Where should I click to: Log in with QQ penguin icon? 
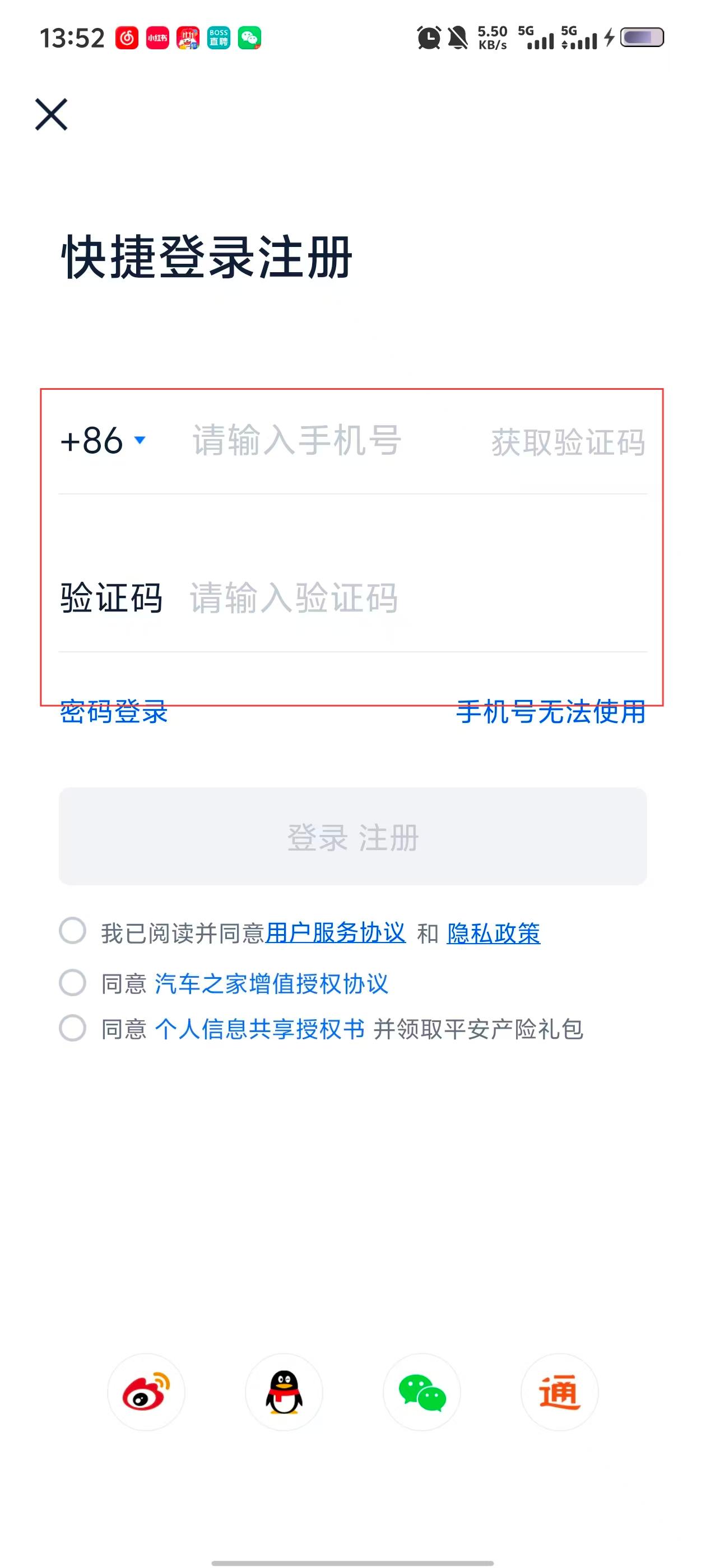pyautogui.click(x=284, y=1392)
